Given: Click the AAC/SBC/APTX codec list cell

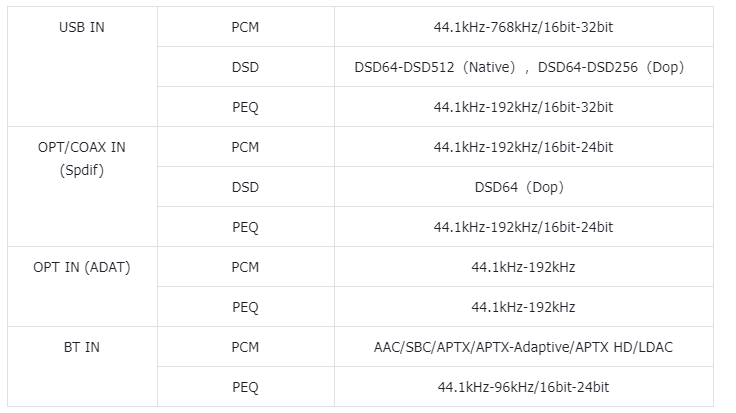Looking at the screenshot, I should point(523,347).
